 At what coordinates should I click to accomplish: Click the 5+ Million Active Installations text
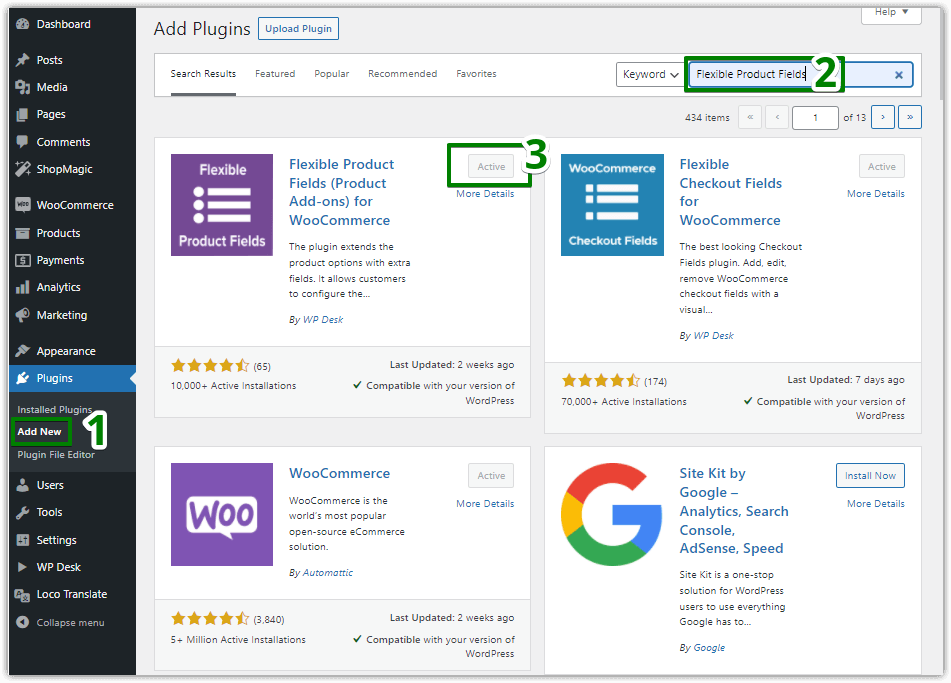[238, 640]
